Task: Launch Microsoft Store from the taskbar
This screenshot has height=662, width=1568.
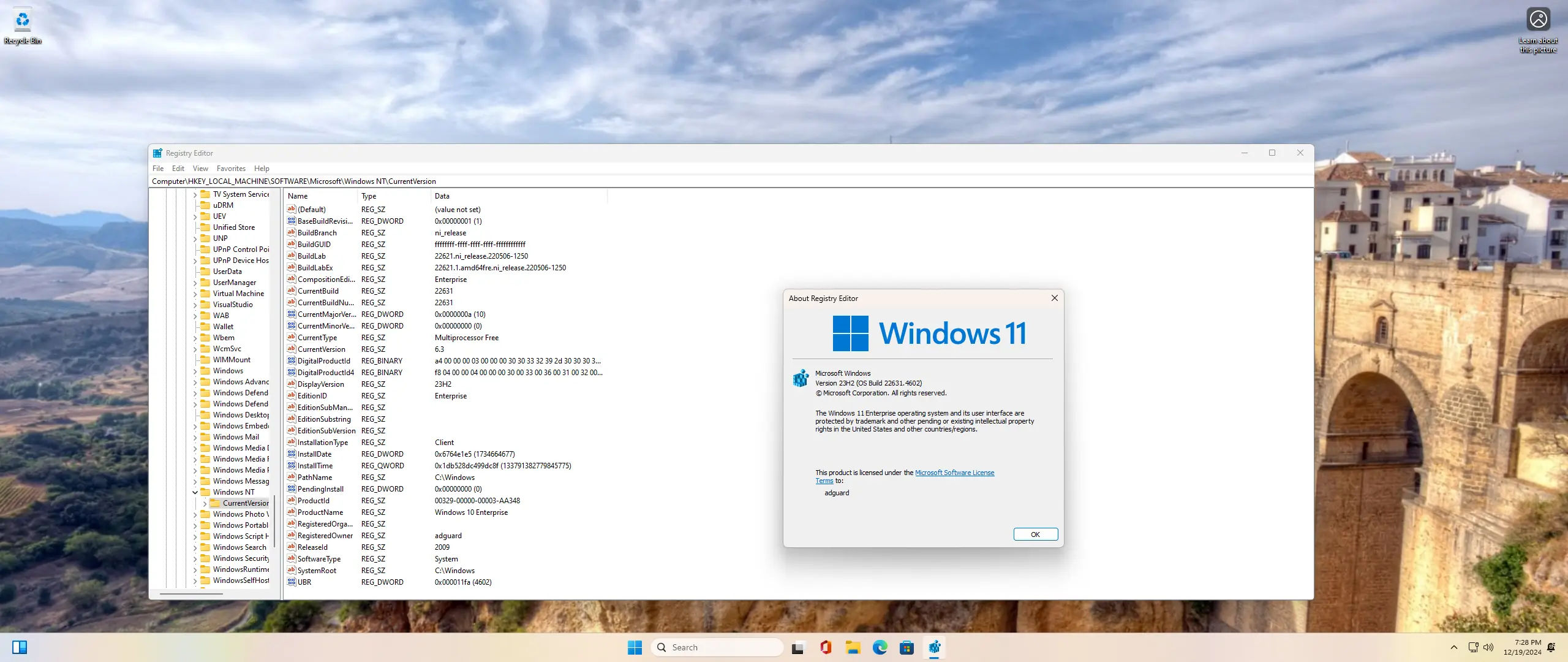Action: (907, 647)
